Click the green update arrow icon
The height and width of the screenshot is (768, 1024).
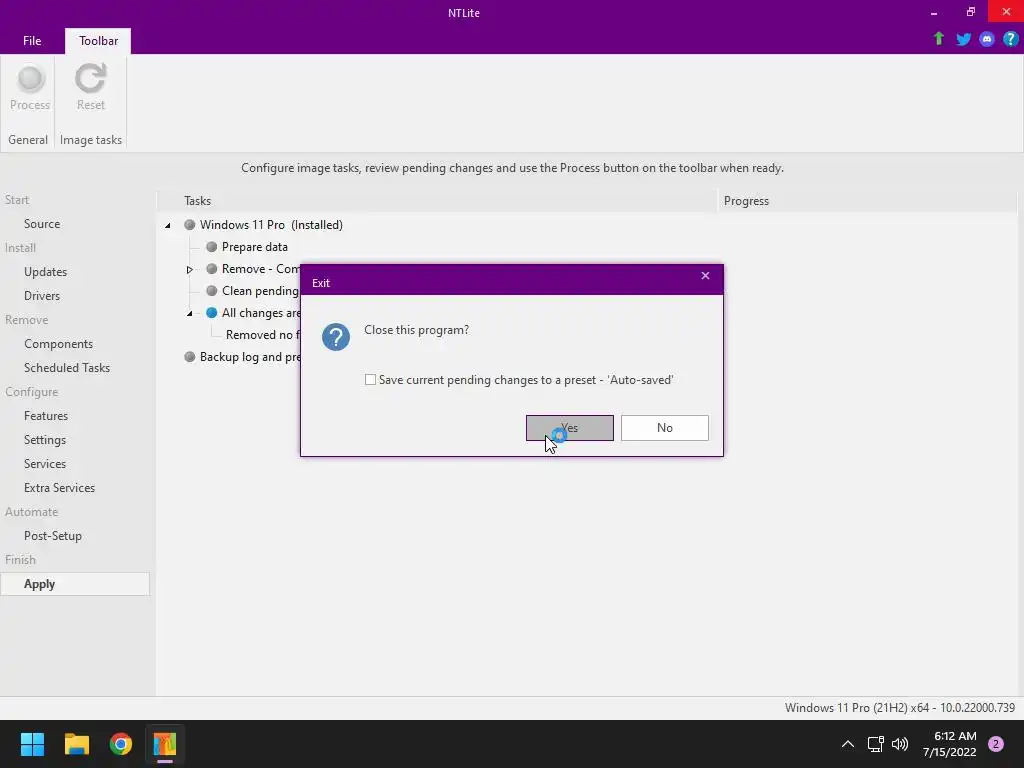[938, 39]
